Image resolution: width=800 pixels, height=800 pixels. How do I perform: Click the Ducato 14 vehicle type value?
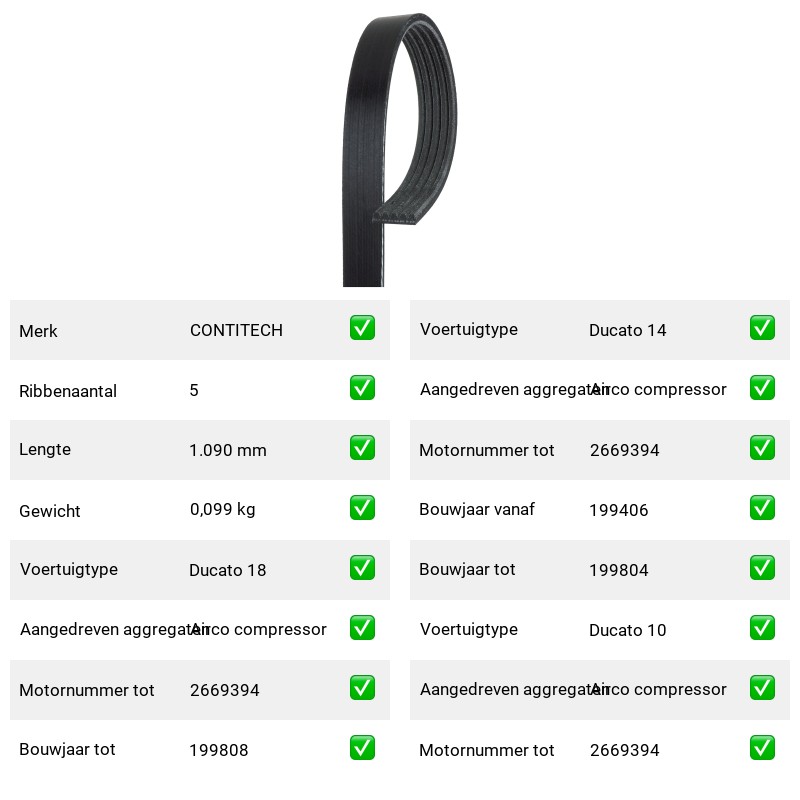point(628,331)
